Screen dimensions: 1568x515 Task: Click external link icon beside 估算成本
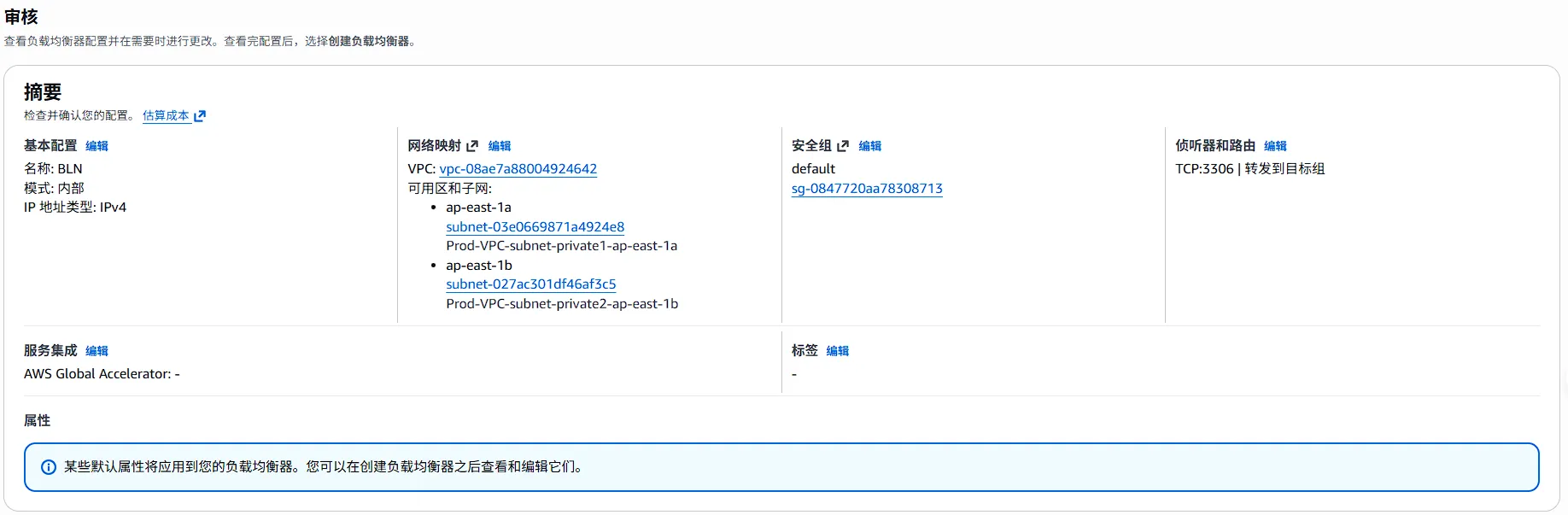(x=200, y=116)
